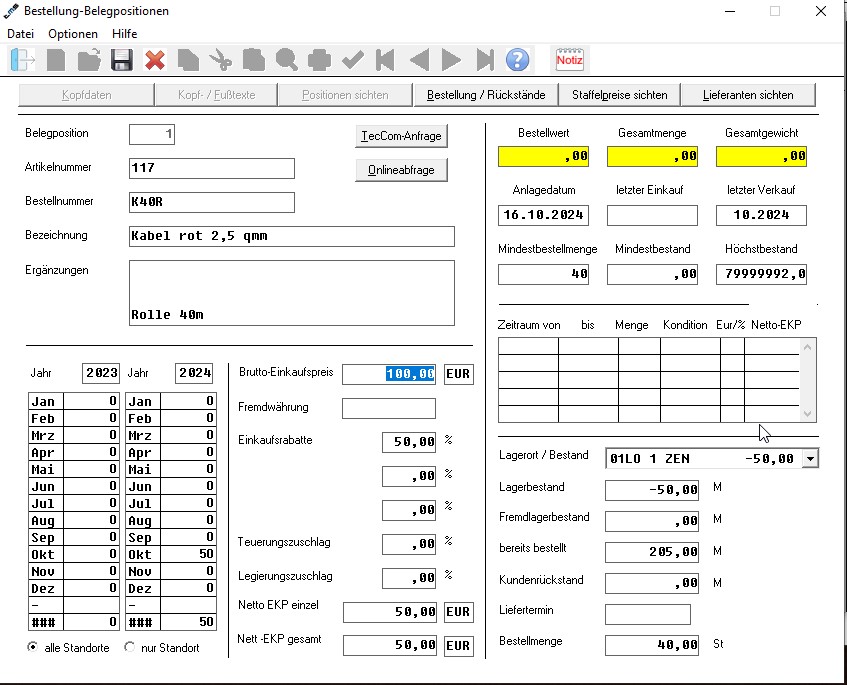Viewport: 847px width, 685px height.
Task: Click the yellow Gesamtmenge field
Action: [653, 156]
